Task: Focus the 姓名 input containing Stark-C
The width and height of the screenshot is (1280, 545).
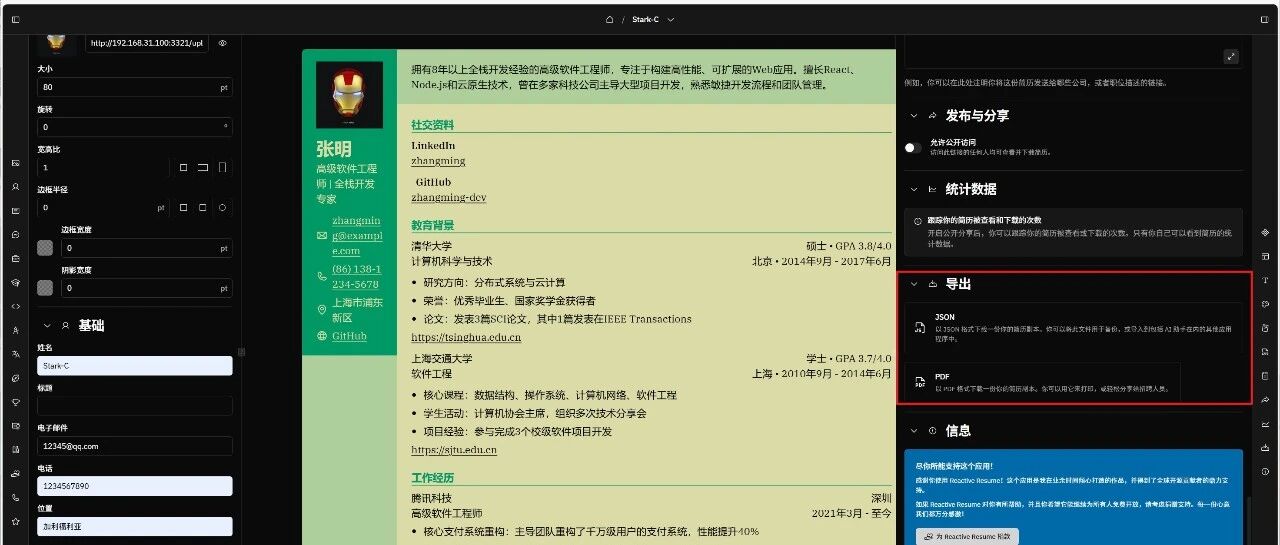Action: click(x=135, y=366)
